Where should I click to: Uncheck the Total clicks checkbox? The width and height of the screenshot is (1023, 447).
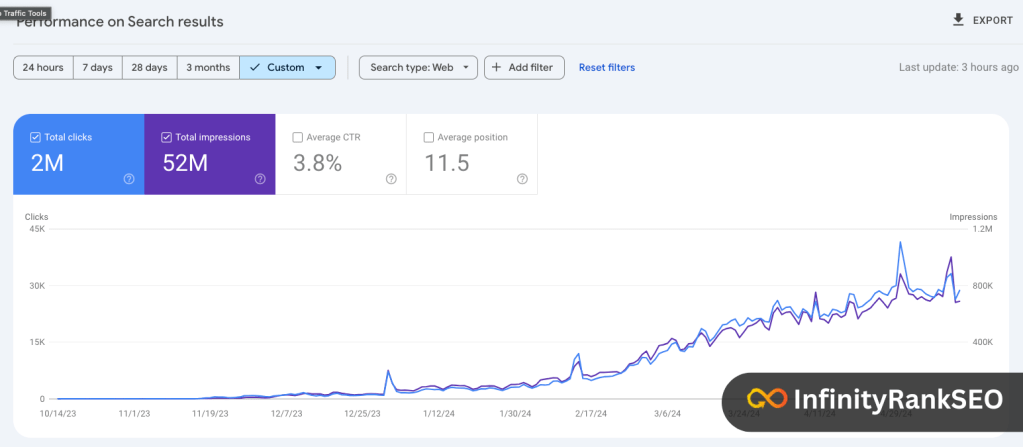click(36, 137)
